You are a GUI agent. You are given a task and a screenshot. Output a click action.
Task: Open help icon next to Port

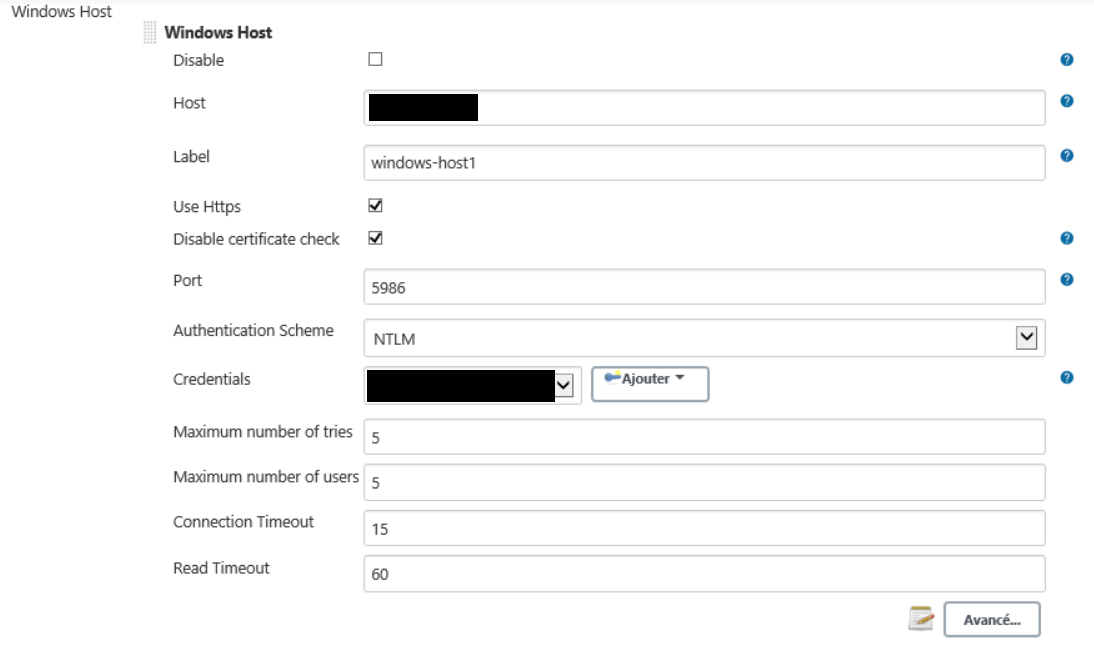click(1066, 279)
